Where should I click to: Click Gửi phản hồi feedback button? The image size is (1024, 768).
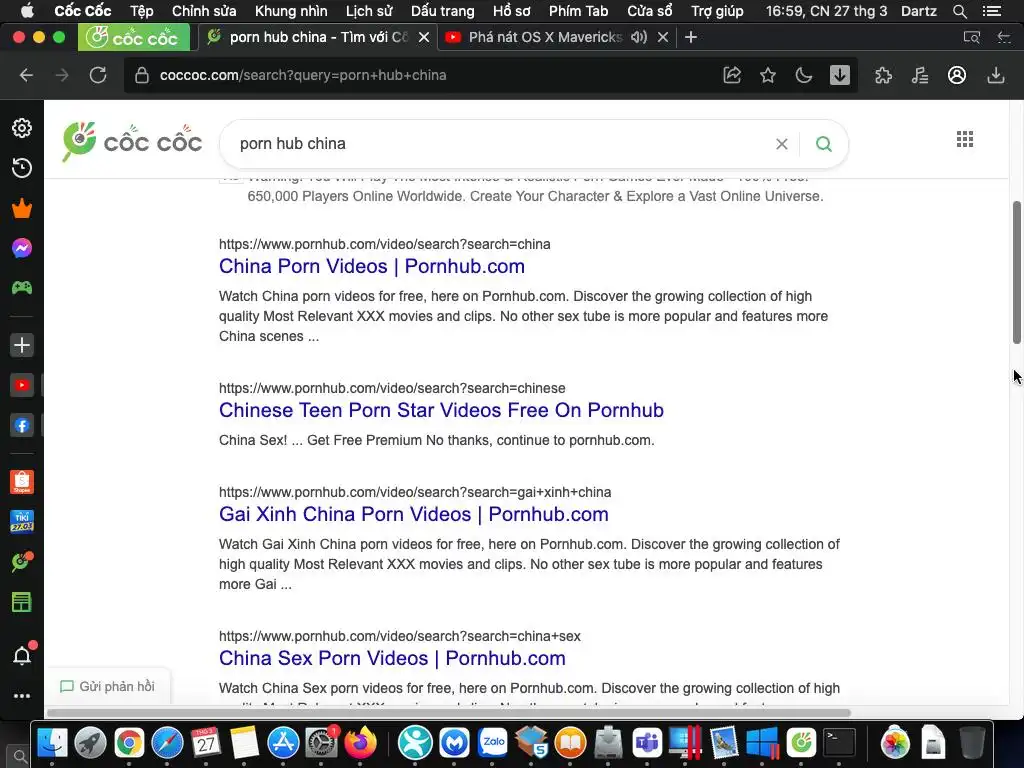coord(108,686)
